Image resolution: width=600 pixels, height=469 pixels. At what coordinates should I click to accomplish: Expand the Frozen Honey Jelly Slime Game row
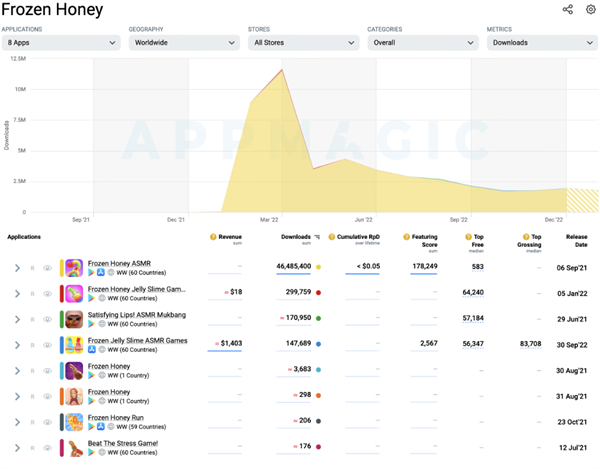(x=17, y=294)
